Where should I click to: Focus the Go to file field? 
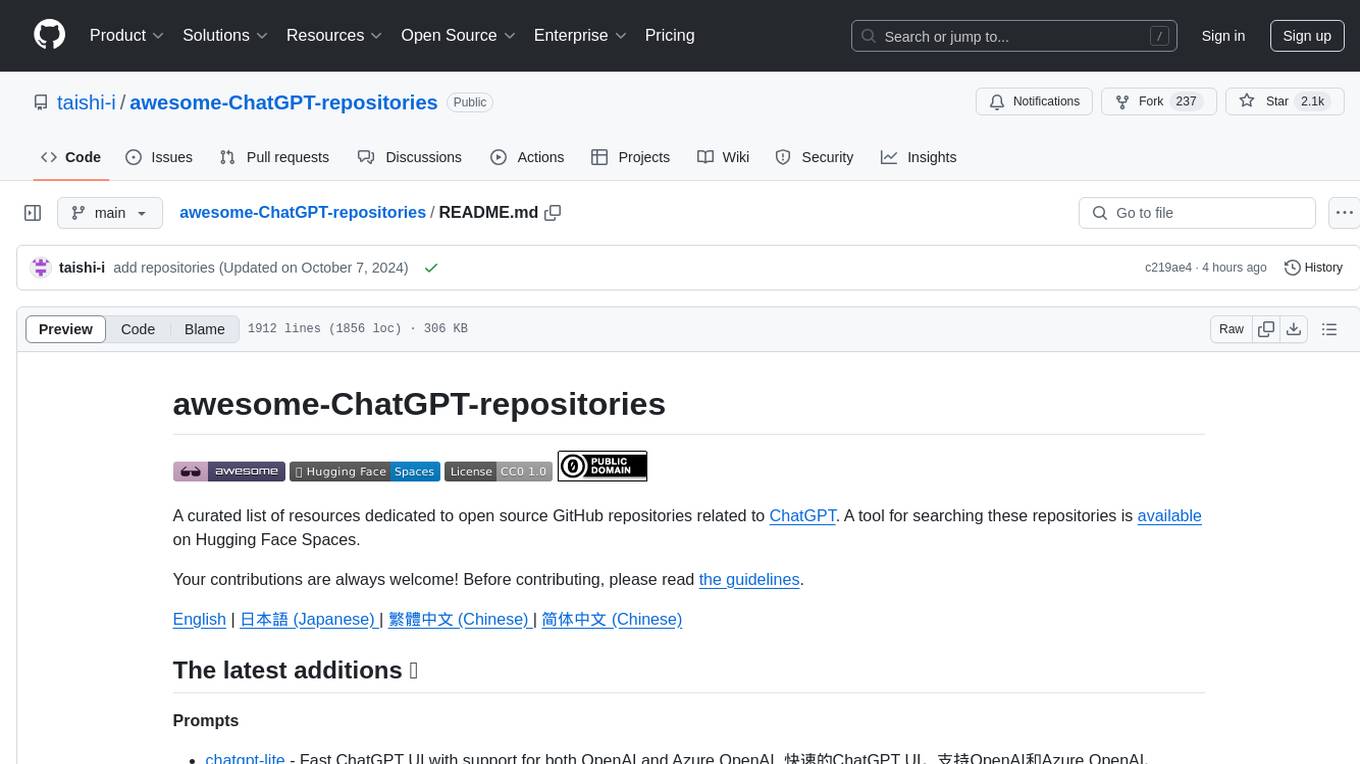pyautogui.click(x=1197, y=213)
